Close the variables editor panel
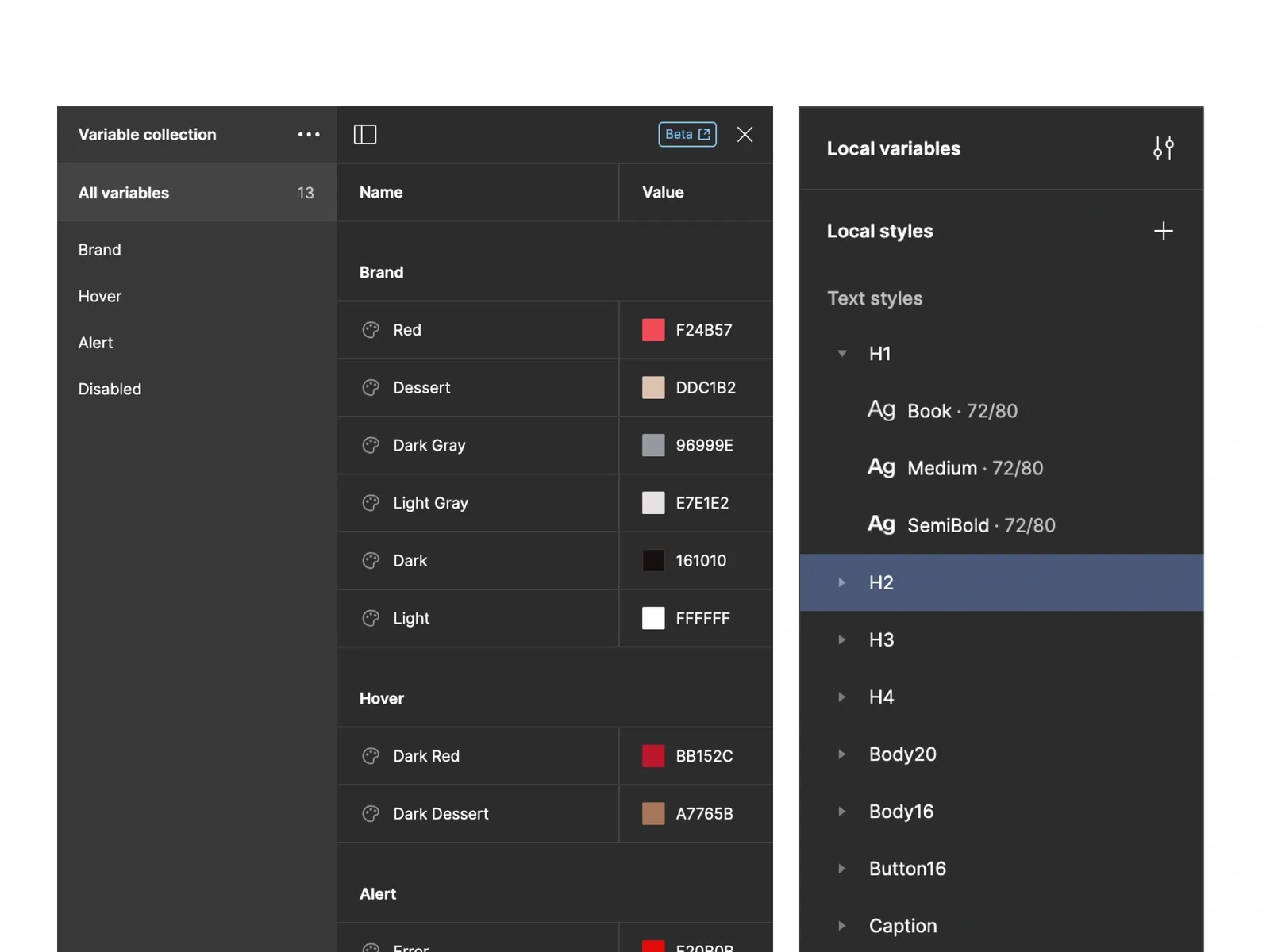The image size is (1270, 952). pos(745,134)
